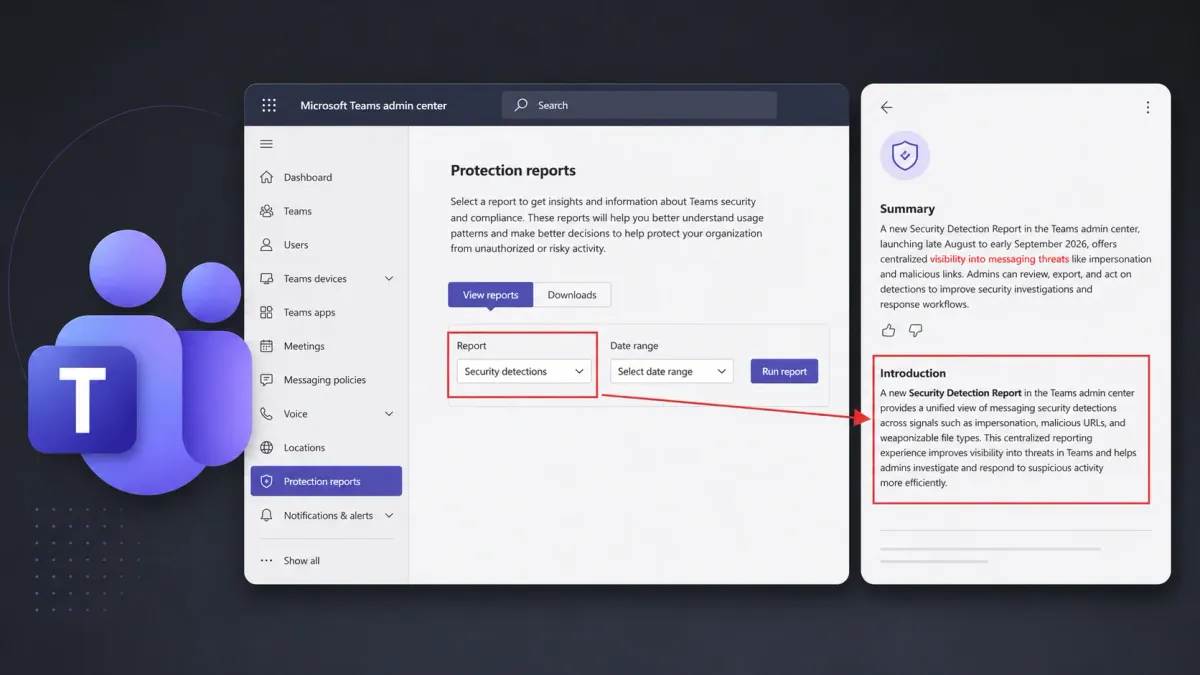Expand the Notifications & alerts chevron
Viewport: 1200px width, 675px height.
tap(389, 515)
